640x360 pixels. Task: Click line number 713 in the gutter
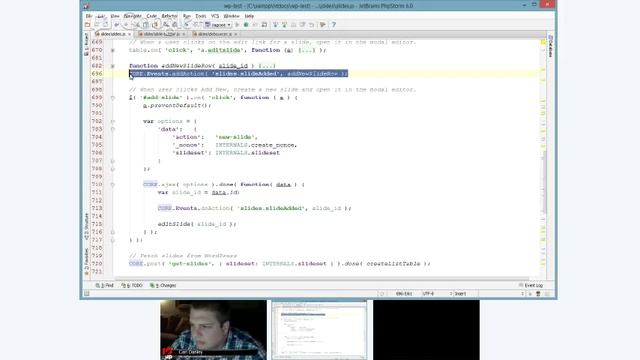(x=97, y=208)
